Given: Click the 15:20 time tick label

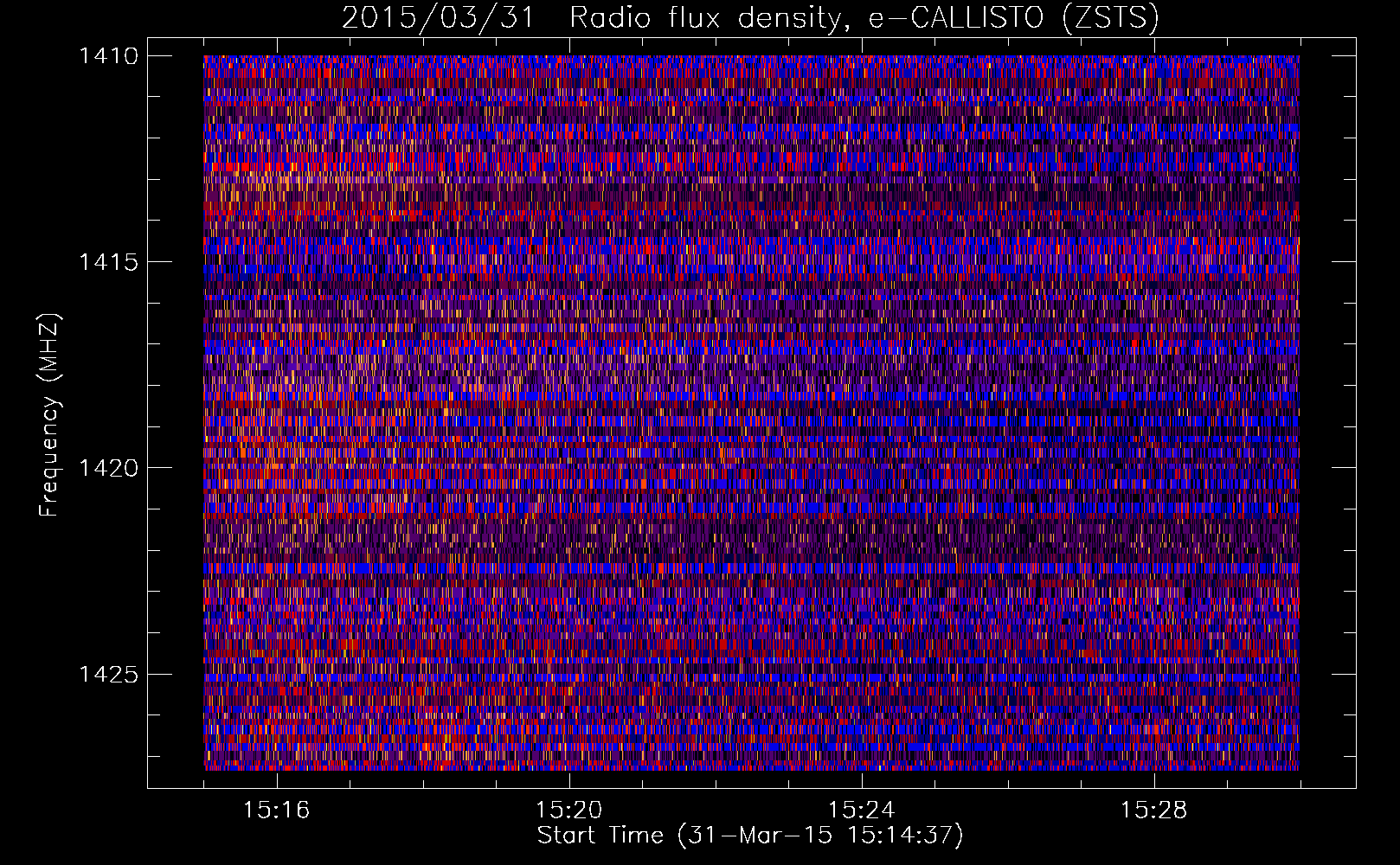Looking at the screenshot, I should coord(568,810).
